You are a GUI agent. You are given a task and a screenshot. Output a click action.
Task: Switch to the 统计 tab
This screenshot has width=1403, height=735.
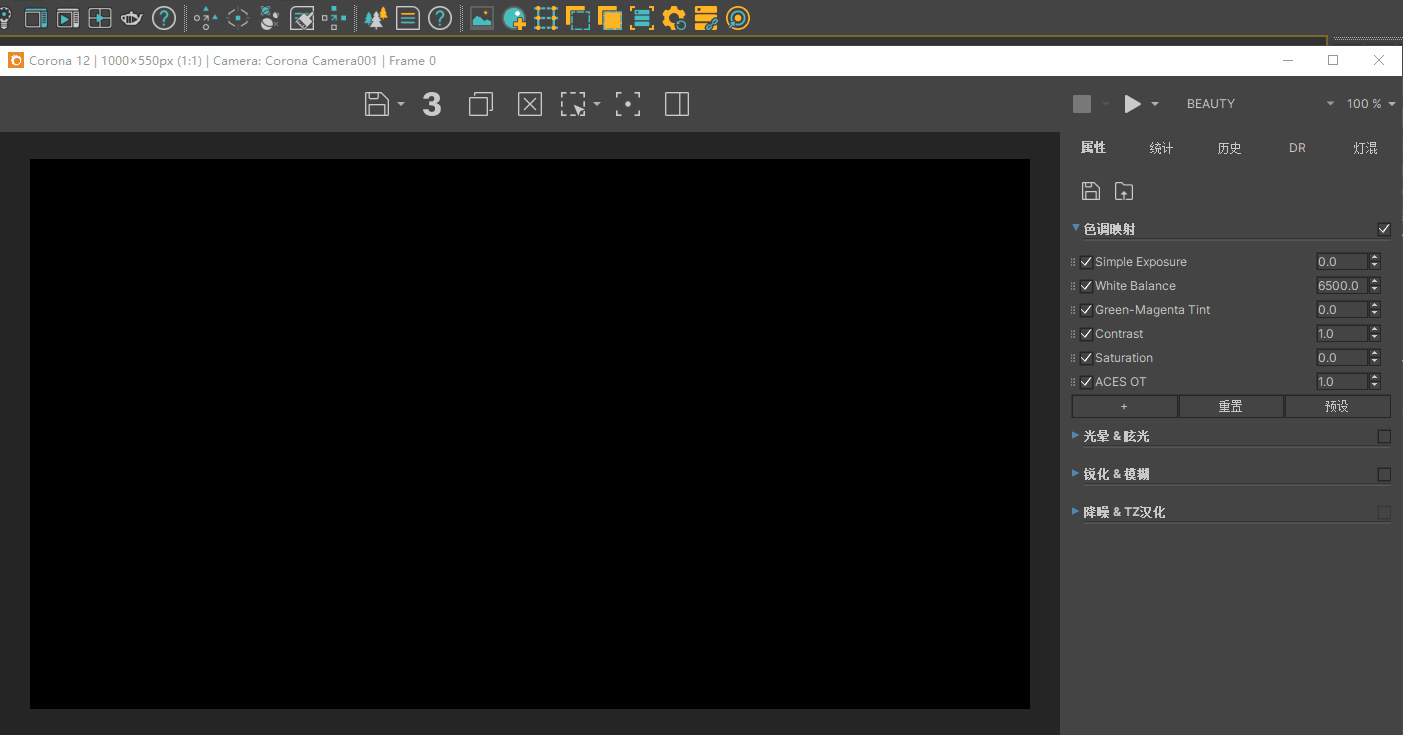pos(1161,148)
